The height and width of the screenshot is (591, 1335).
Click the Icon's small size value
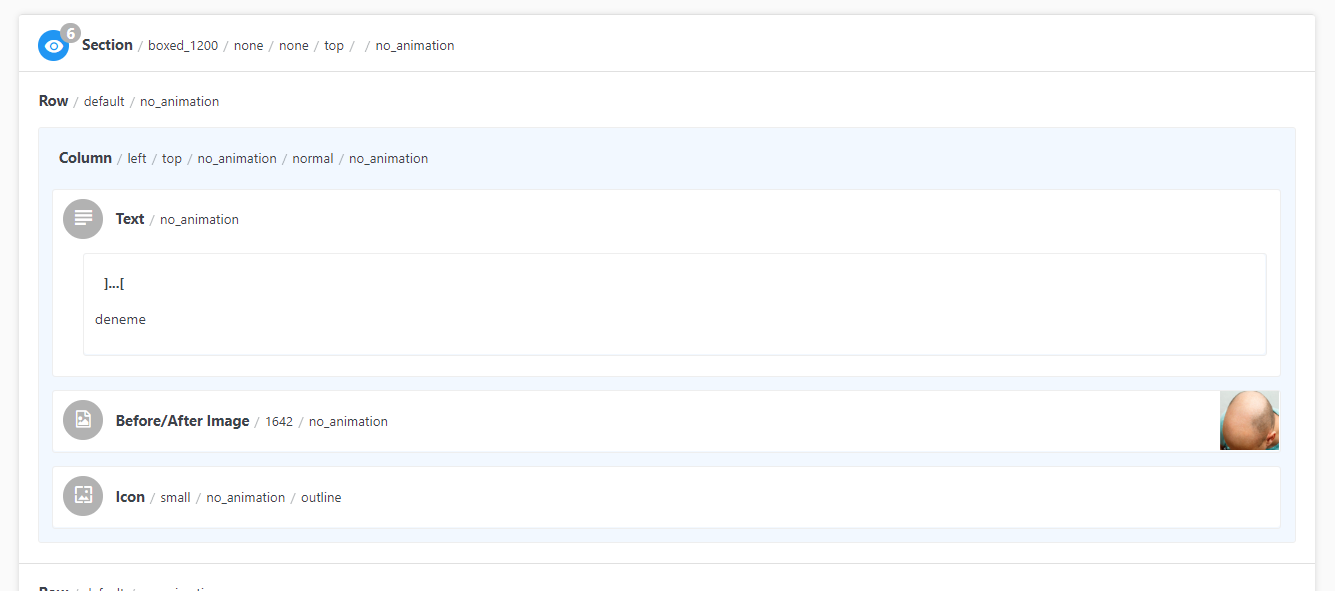(x=175, y=498)
